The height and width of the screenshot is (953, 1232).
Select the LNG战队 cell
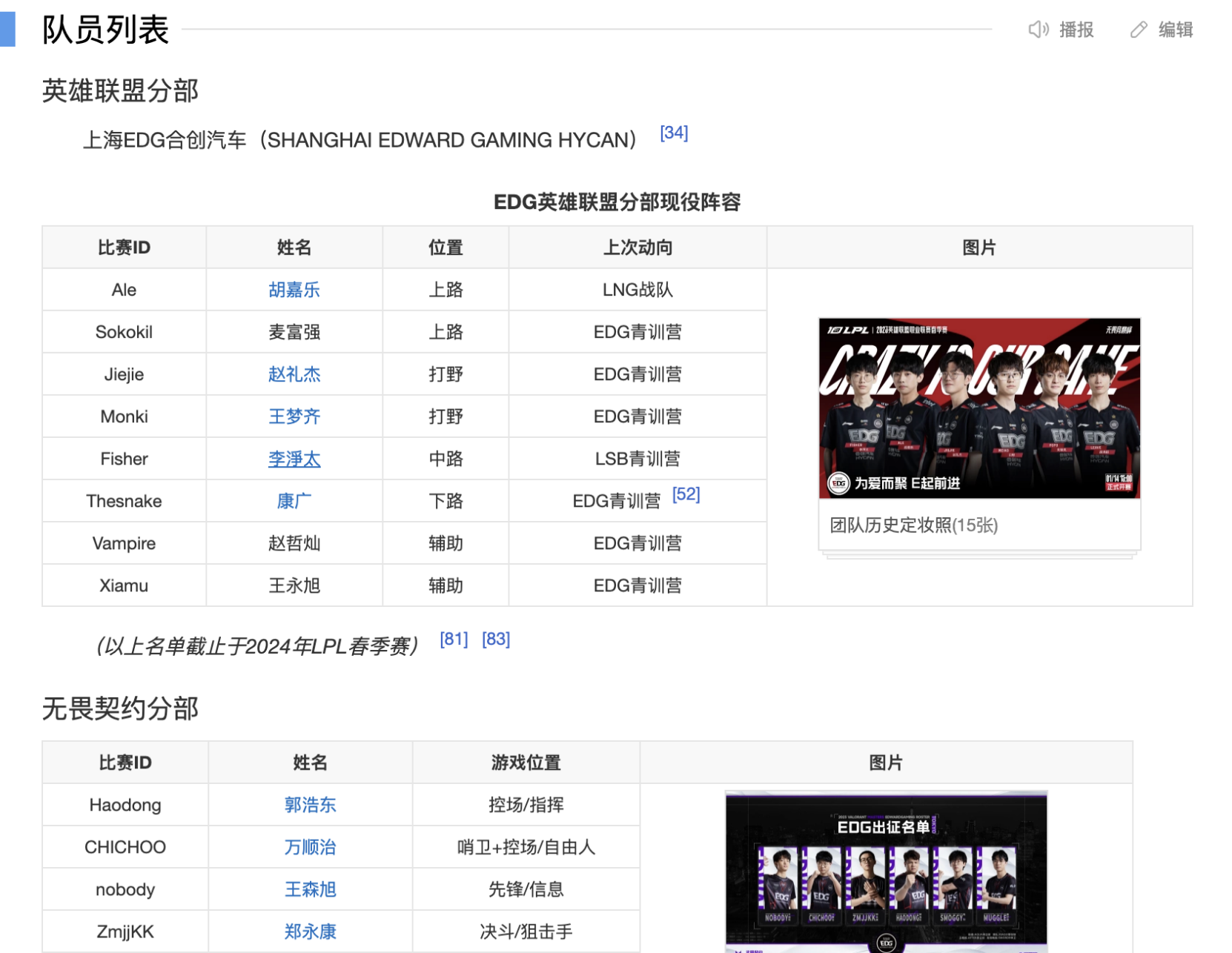coord(637,290)
